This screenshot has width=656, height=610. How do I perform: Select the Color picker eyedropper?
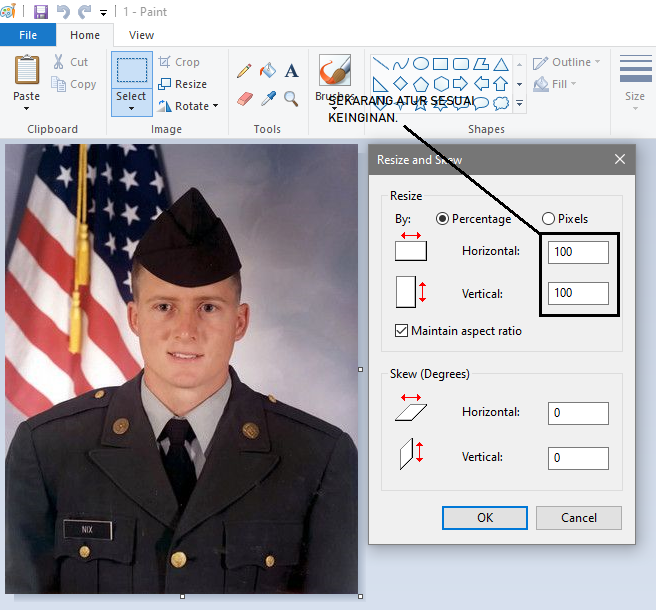[268, 99]
